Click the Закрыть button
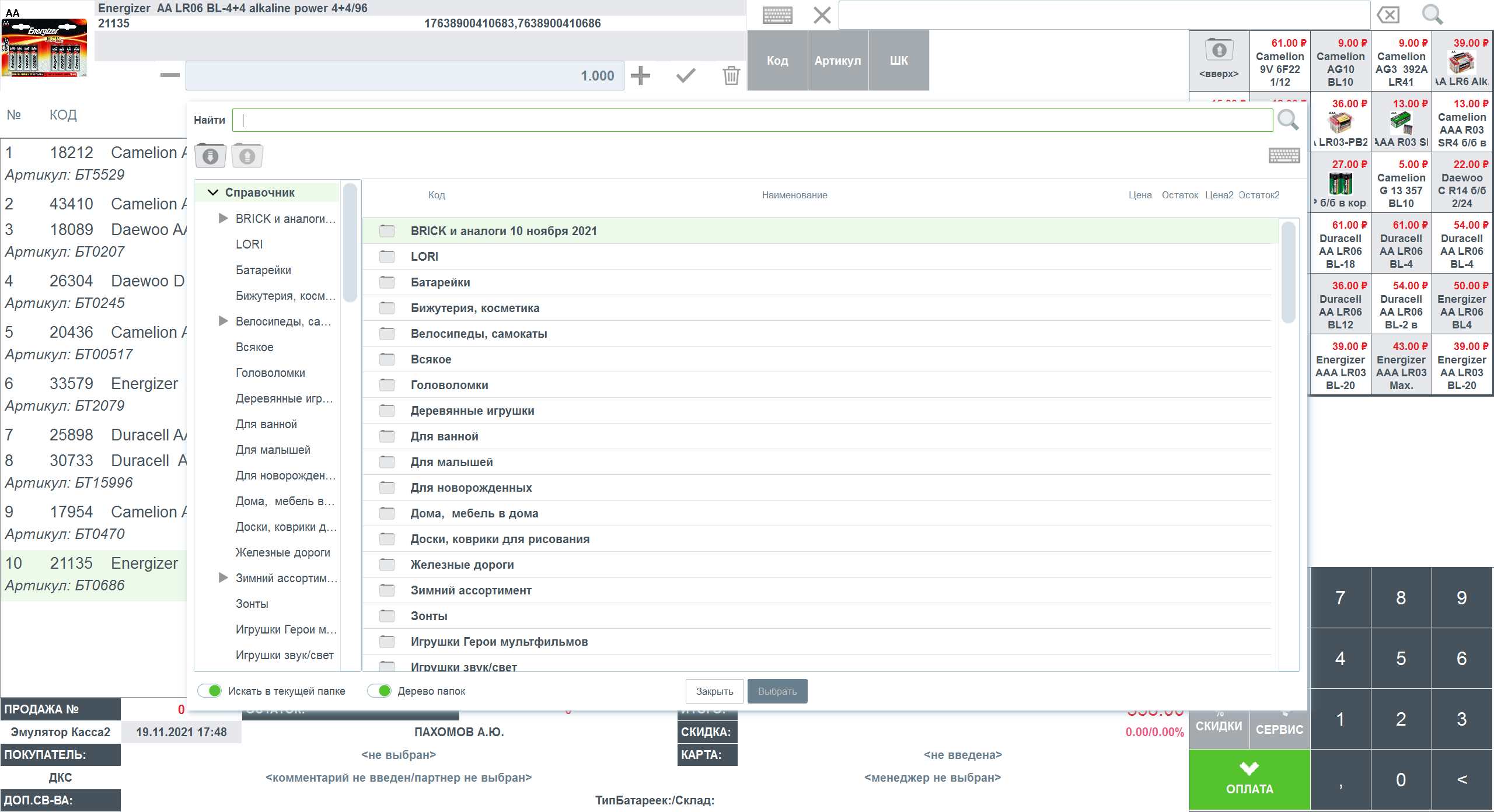Image resolution: width=1494 pixels, height=812 pixels. tap(714, 691)
